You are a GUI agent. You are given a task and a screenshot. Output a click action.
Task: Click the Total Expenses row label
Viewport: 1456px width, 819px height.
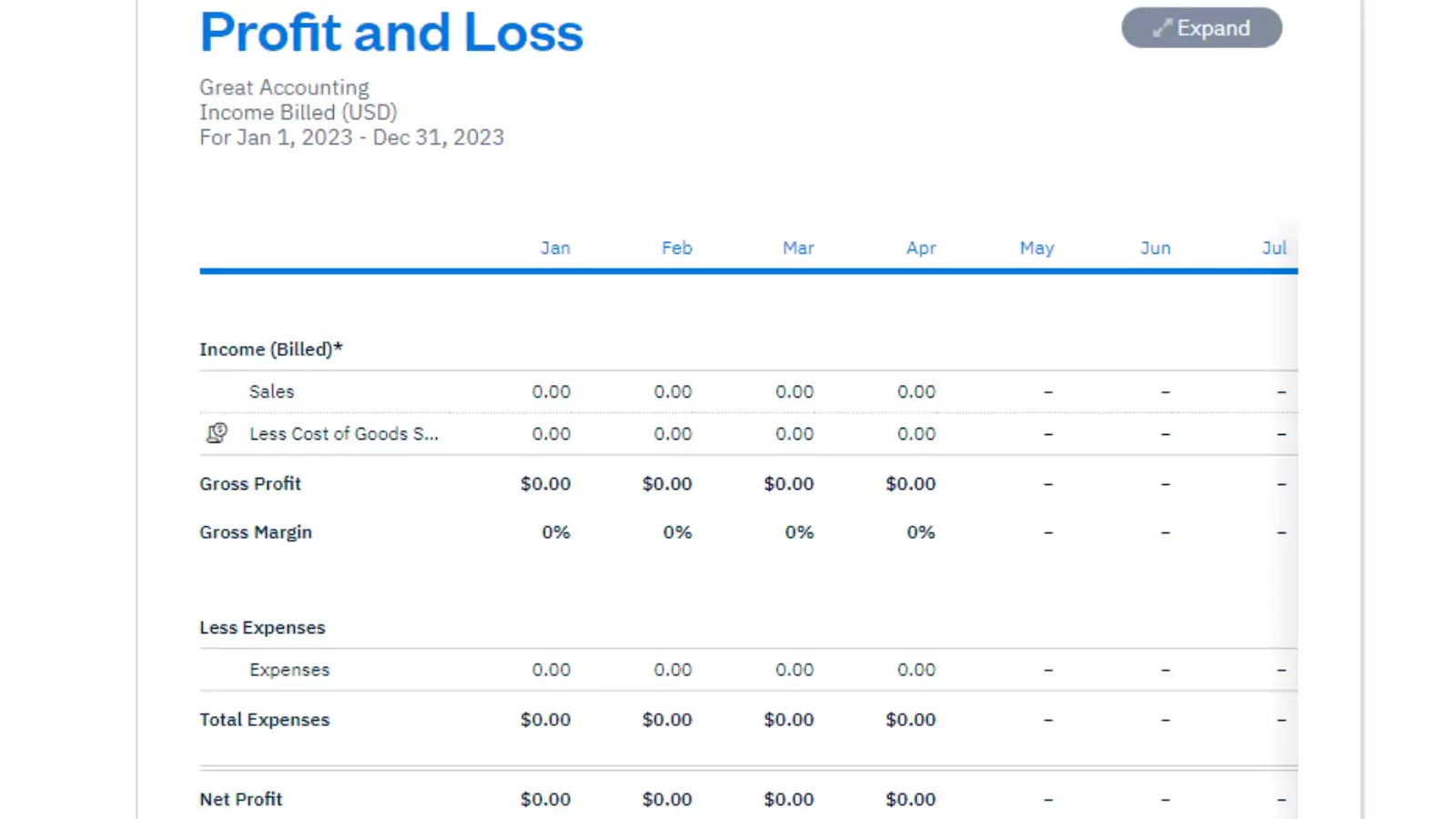[265, 720]
